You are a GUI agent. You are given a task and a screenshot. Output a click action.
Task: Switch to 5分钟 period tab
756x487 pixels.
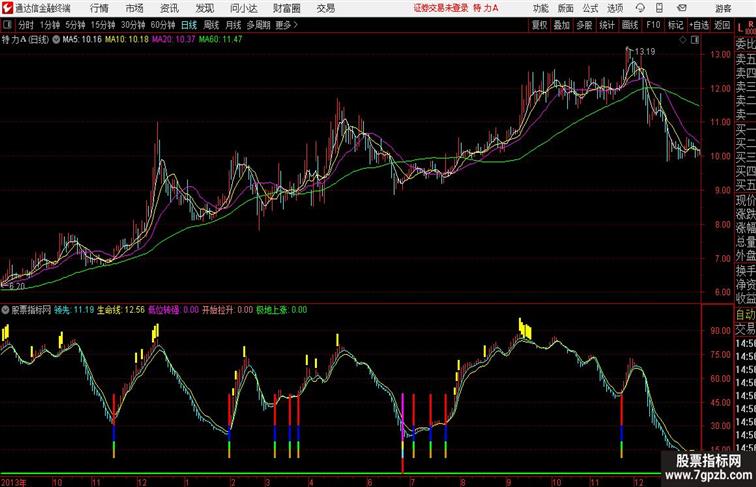click(75, 25)
